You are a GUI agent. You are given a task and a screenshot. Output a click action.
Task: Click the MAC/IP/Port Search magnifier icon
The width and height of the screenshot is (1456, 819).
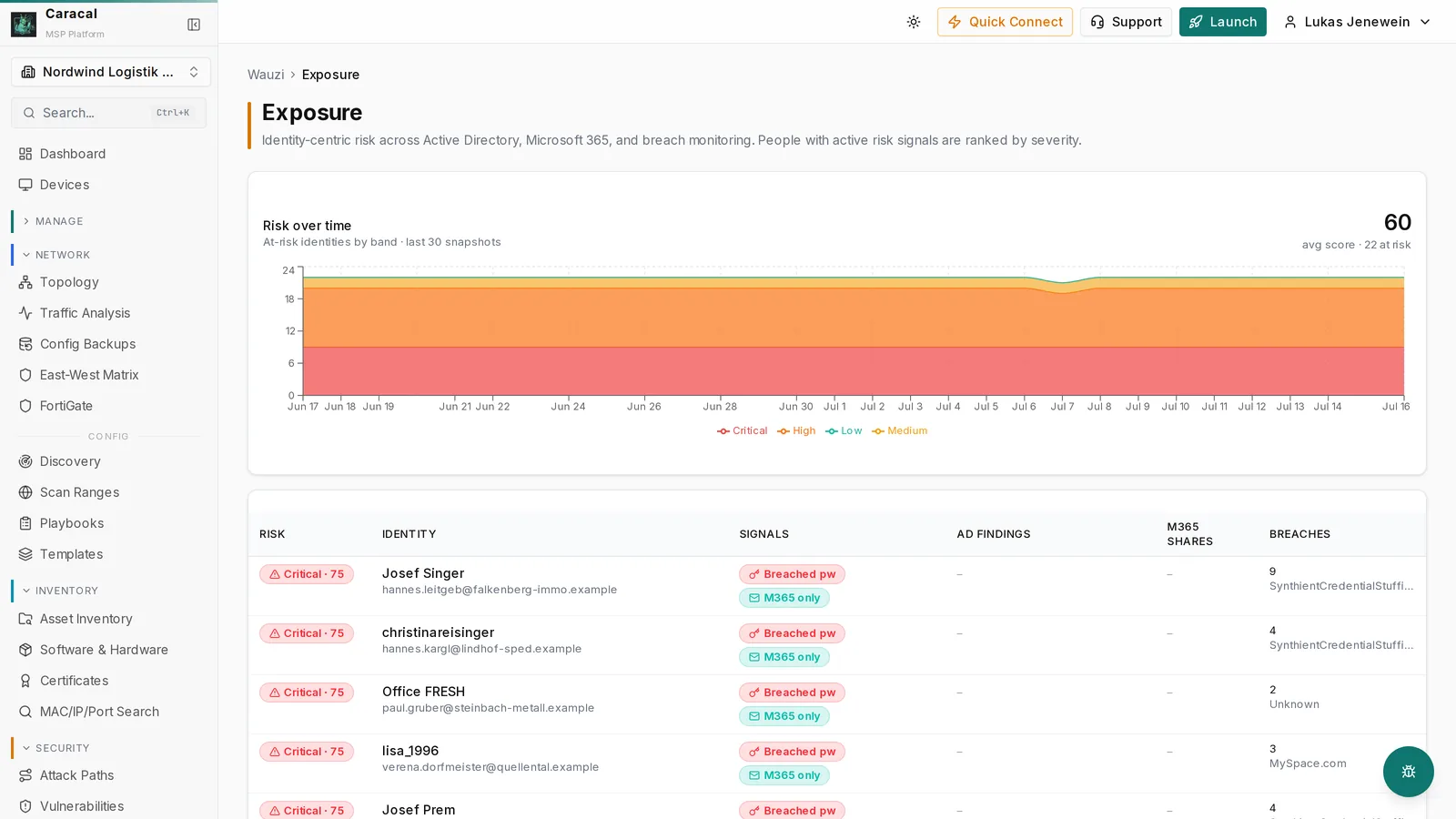click(25, 712)
